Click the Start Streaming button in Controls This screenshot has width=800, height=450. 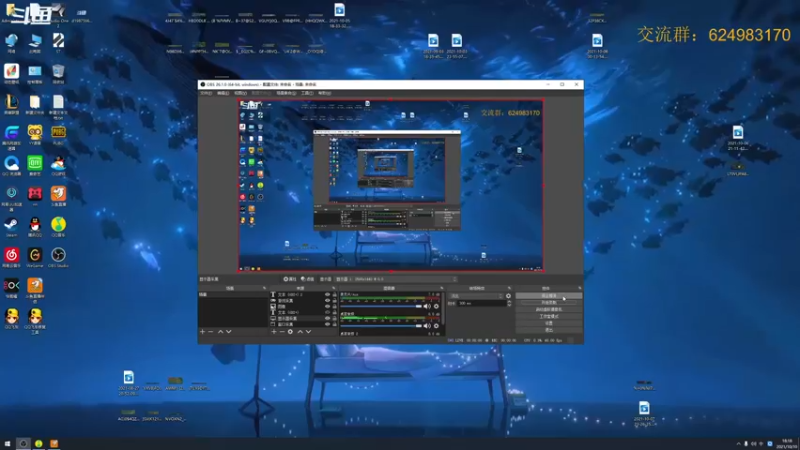549,296
